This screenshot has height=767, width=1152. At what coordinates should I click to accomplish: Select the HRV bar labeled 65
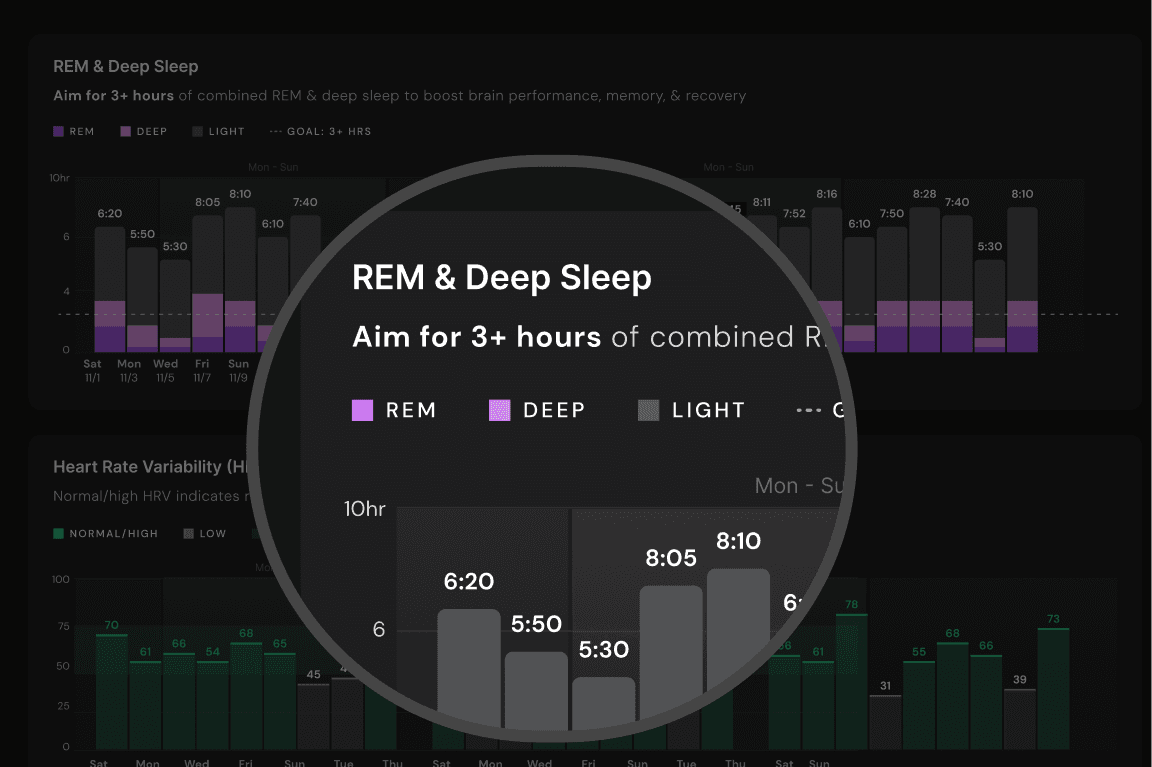[x=280, y=701]
